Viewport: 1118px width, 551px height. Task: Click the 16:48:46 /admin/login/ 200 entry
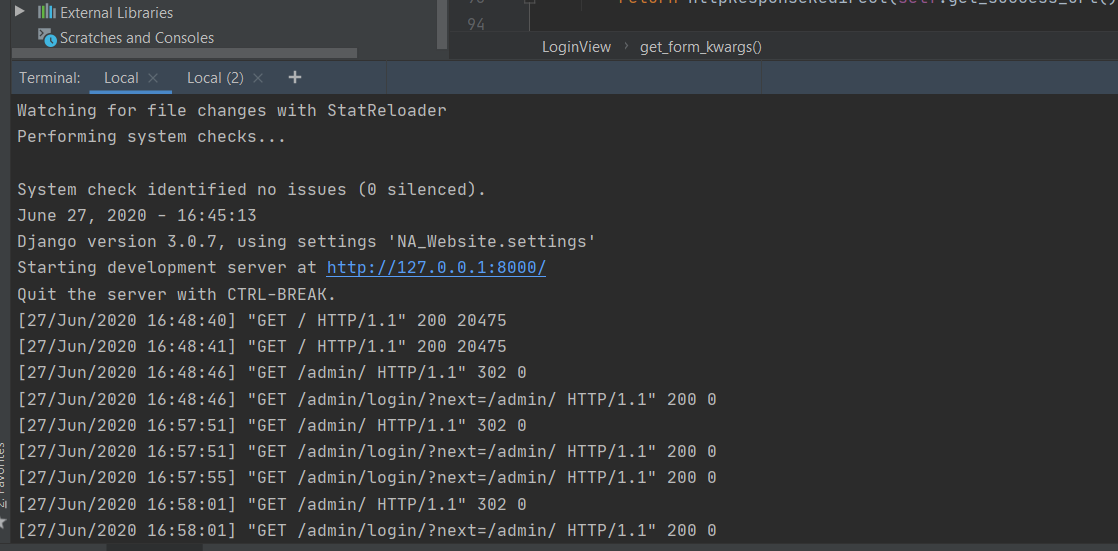click(x=366, y=399)
